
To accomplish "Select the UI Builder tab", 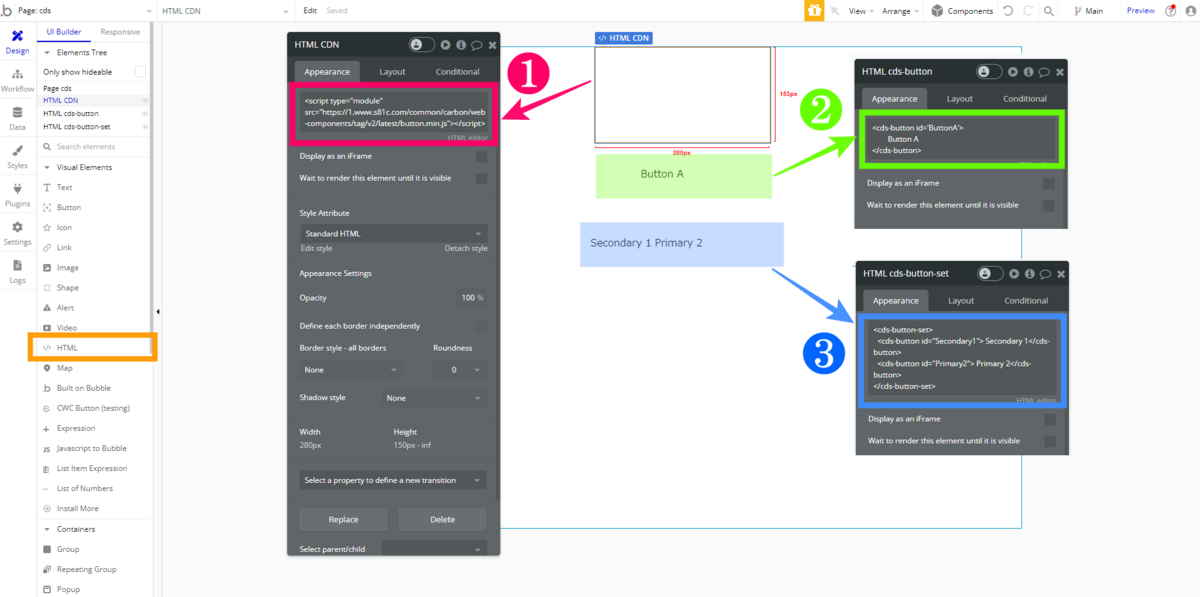I will pos(64,32).
